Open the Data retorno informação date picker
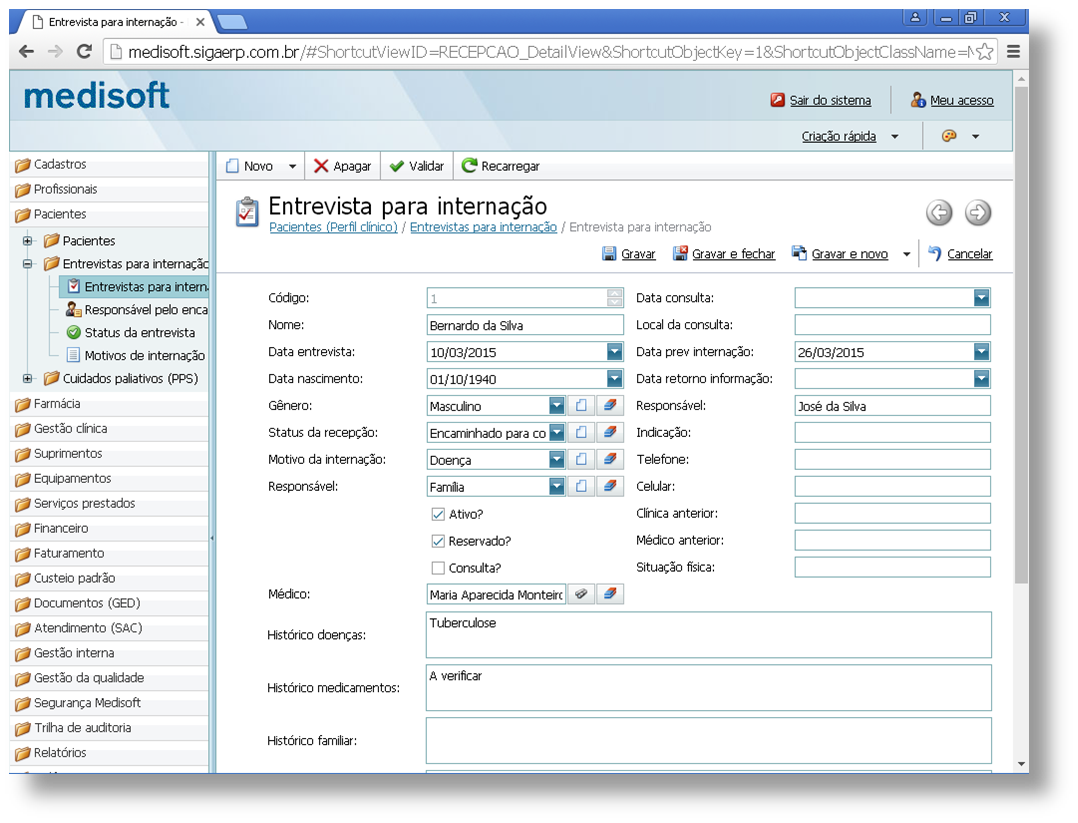 click(x=982, y=379)
